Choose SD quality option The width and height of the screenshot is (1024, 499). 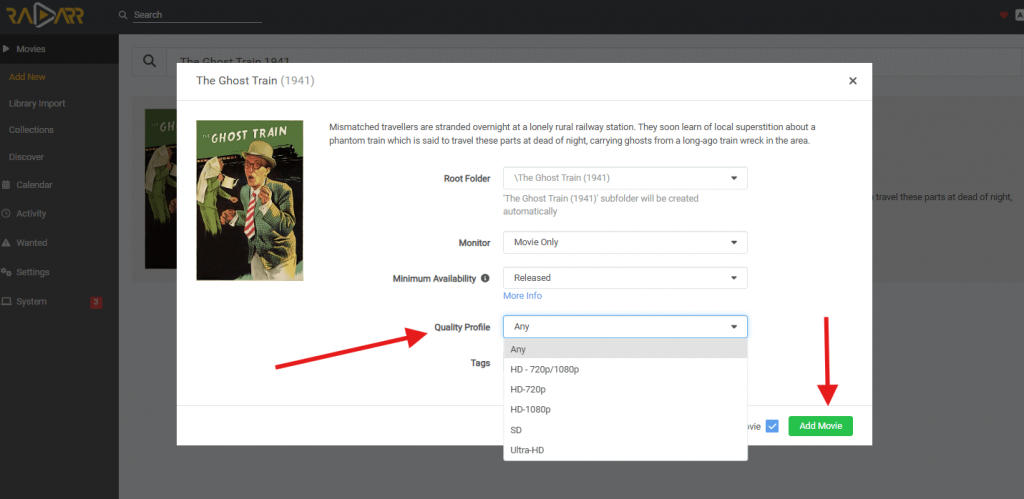tap(625, 430)
